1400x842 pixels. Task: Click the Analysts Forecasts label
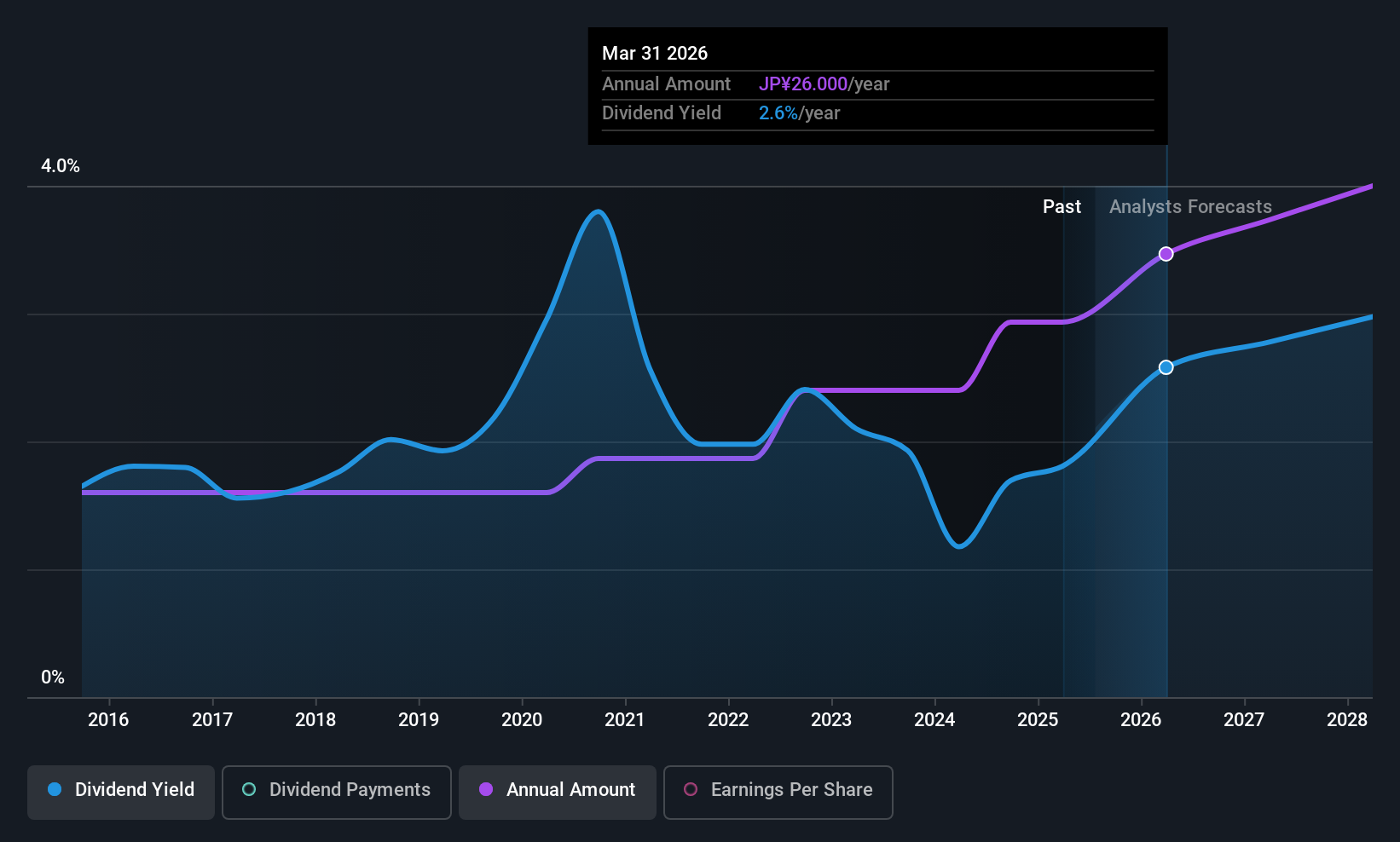point(1190,207)
